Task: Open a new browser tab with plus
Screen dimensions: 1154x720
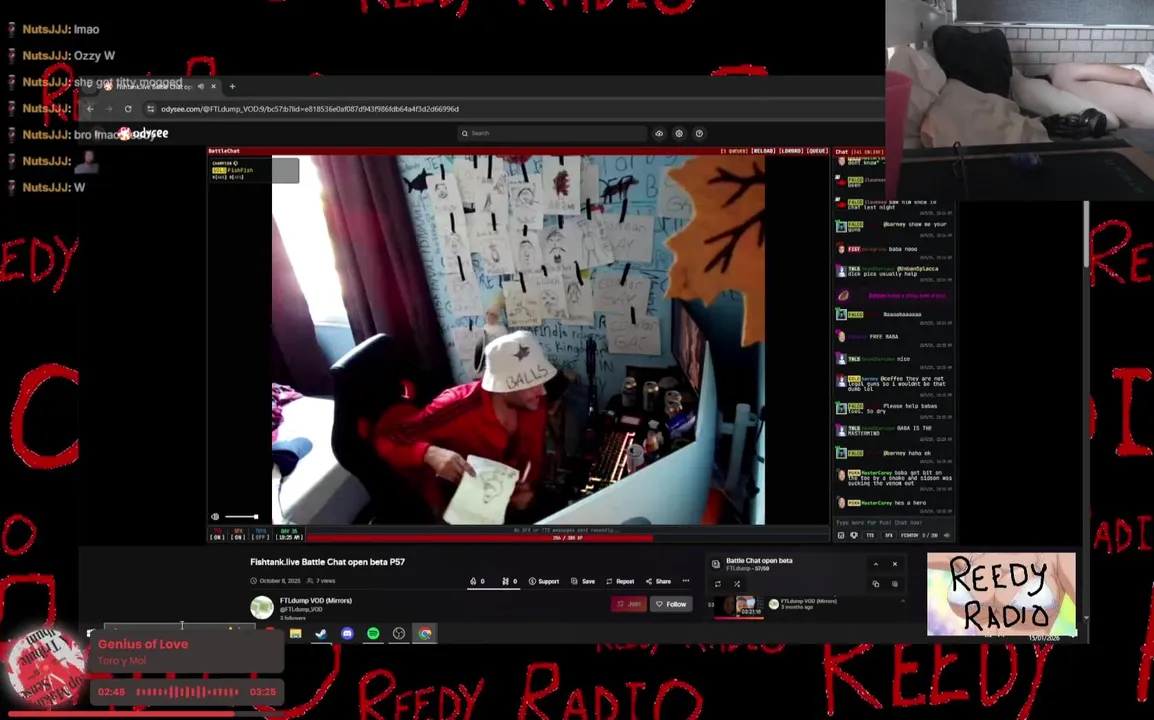Action: [x=233, y=86]
